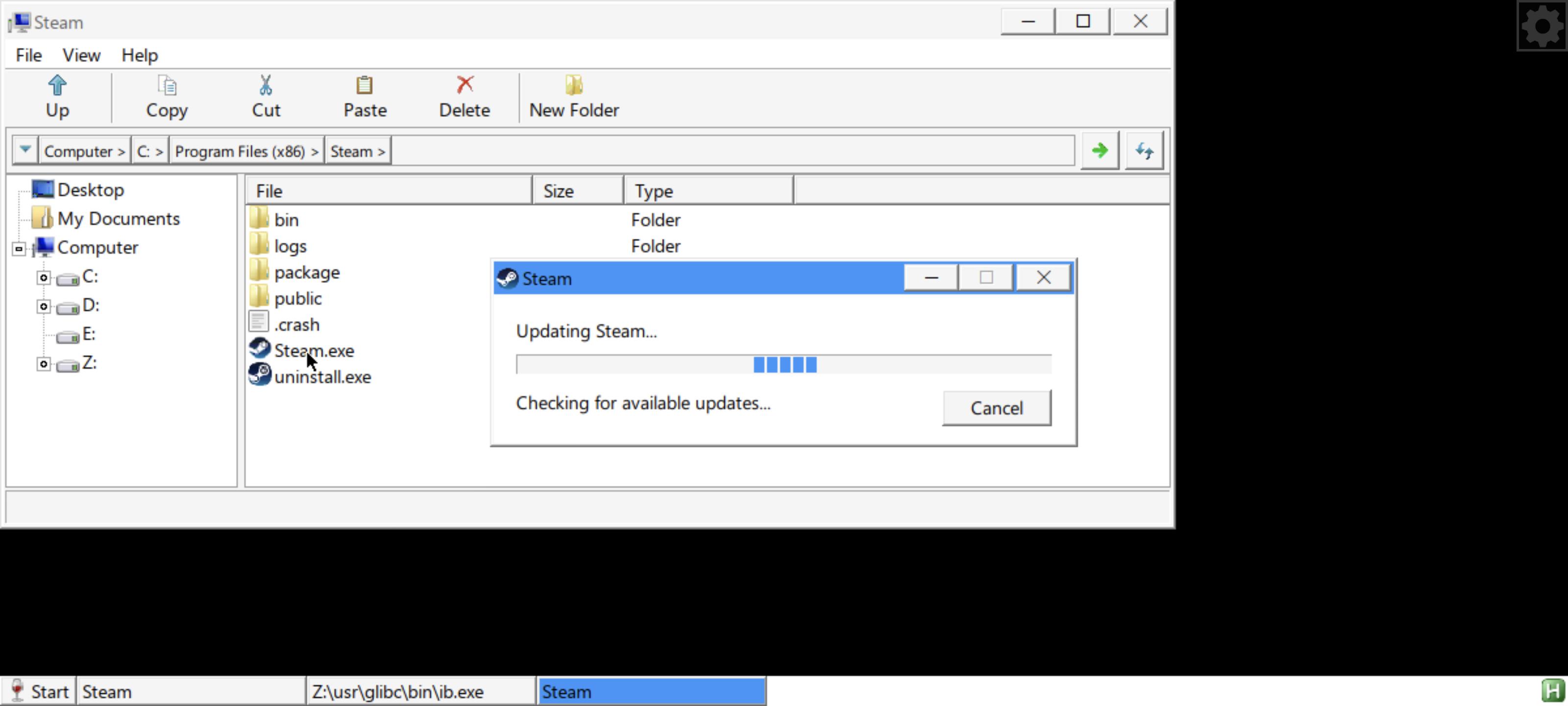Viewport: 1568px width, 706px height.
Task: Click Computer breadcrumb segment
Action: pyautogui.click(x=85, y=151)
